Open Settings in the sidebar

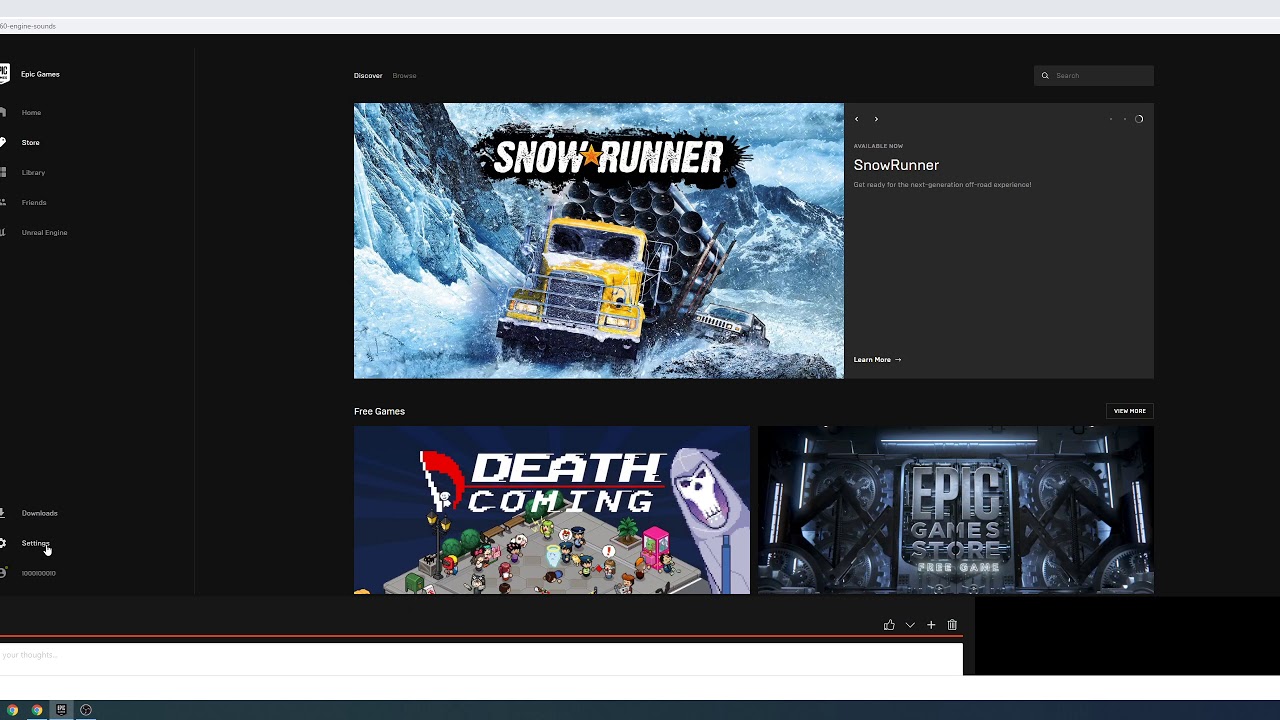[x=35, y=543]
